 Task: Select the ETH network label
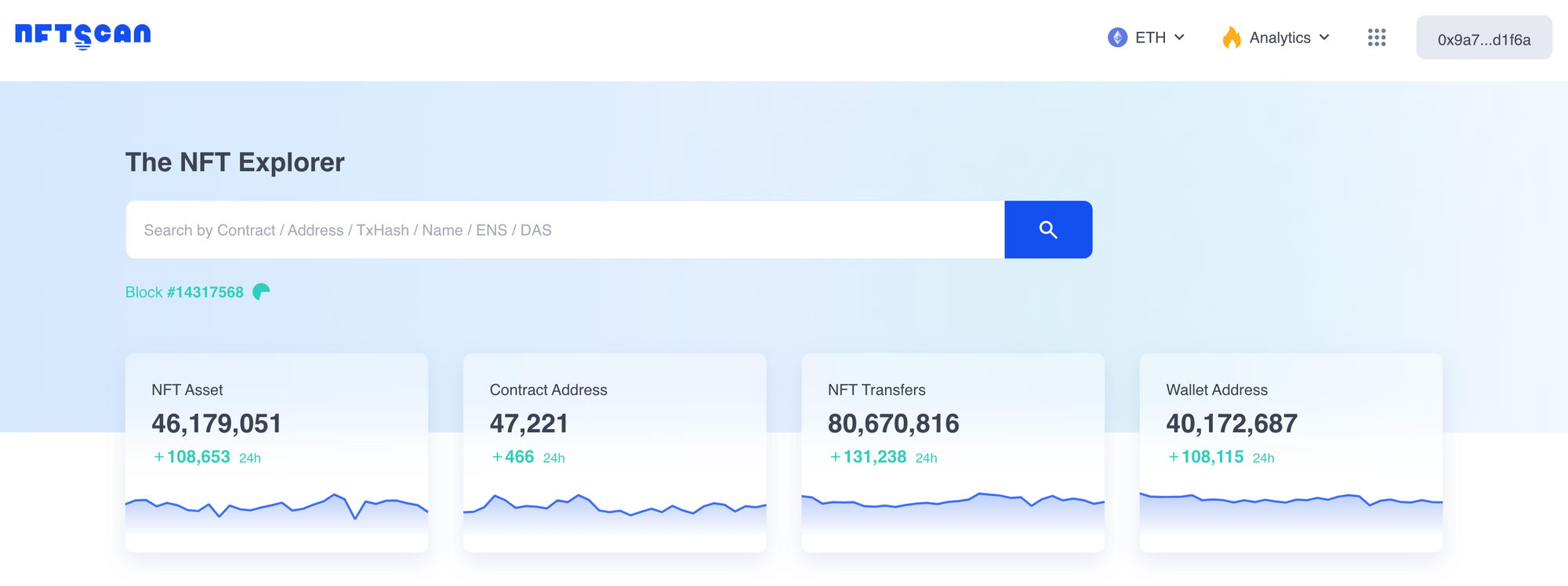[x=1150, y=38]
